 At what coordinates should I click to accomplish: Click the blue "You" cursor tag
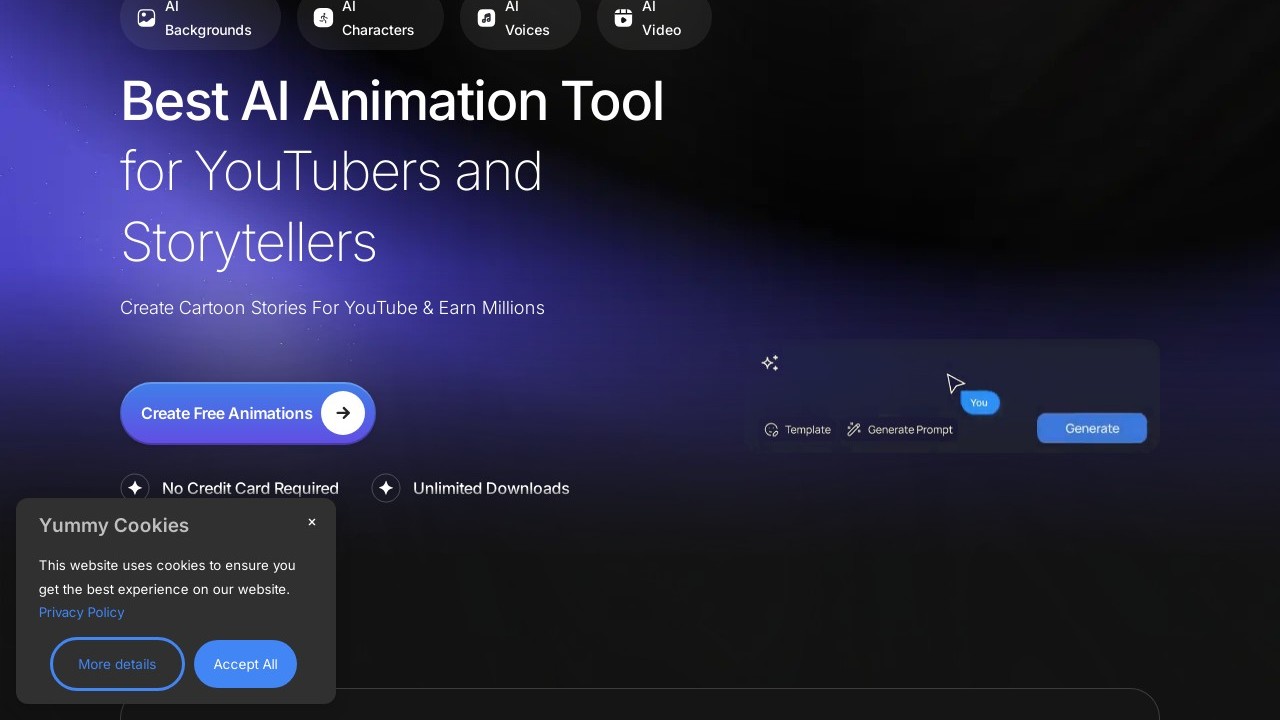pos(979,403)
